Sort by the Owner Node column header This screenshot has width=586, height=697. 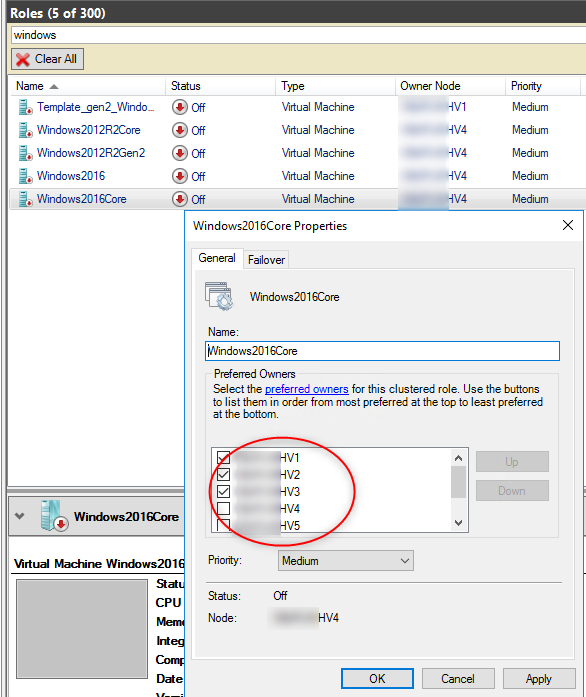tap(450, 86)
